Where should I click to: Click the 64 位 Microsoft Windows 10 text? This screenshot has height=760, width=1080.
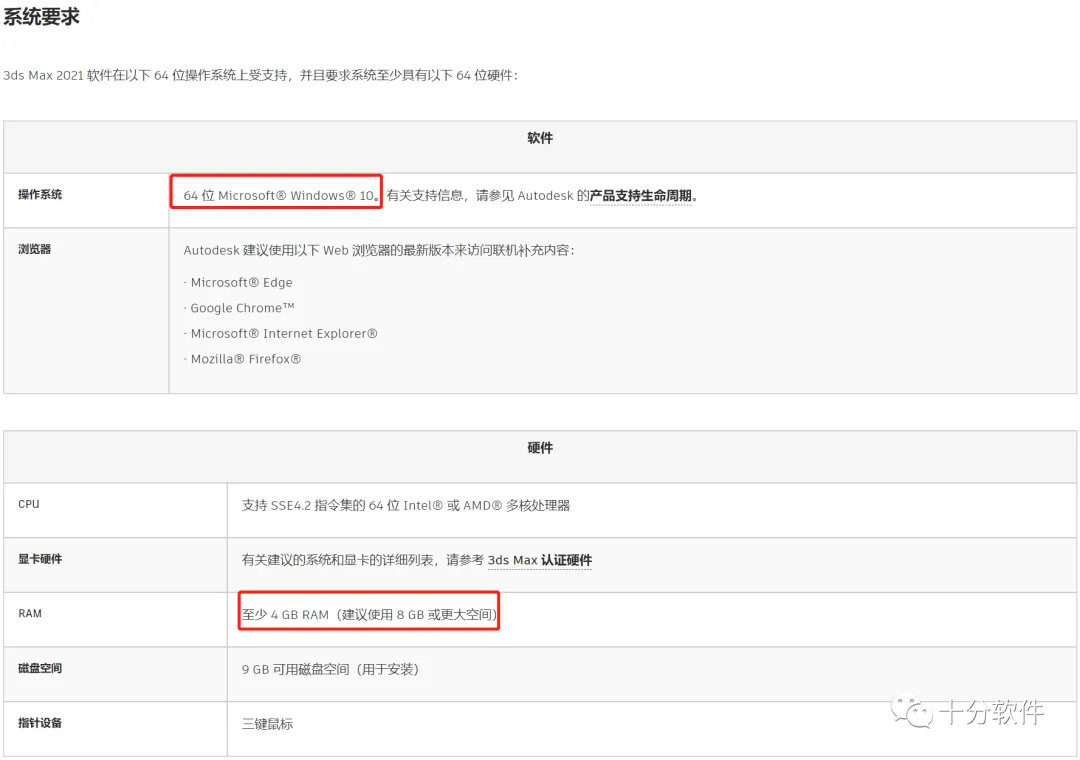280,196
